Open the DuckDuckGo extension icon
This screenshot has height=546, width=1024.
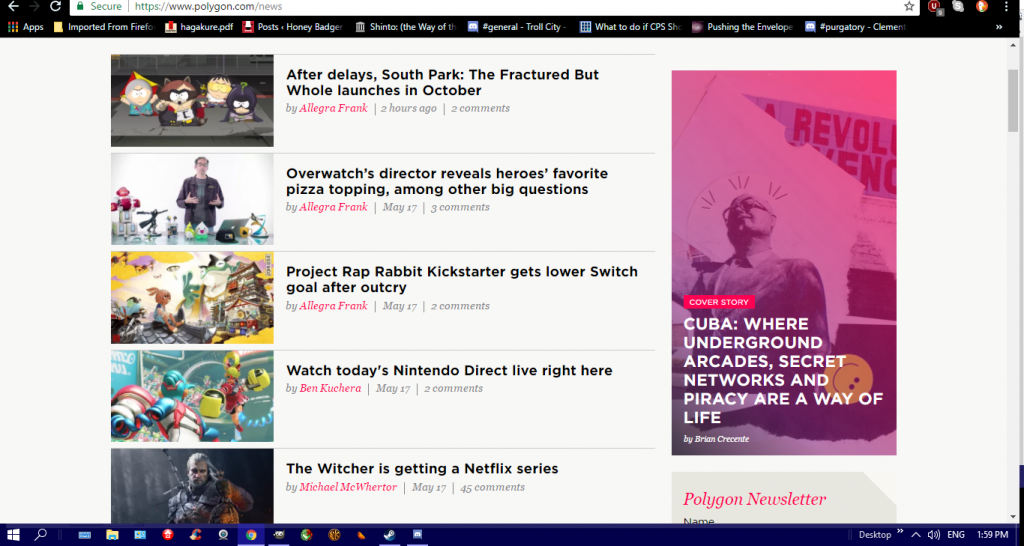(982, 7)
